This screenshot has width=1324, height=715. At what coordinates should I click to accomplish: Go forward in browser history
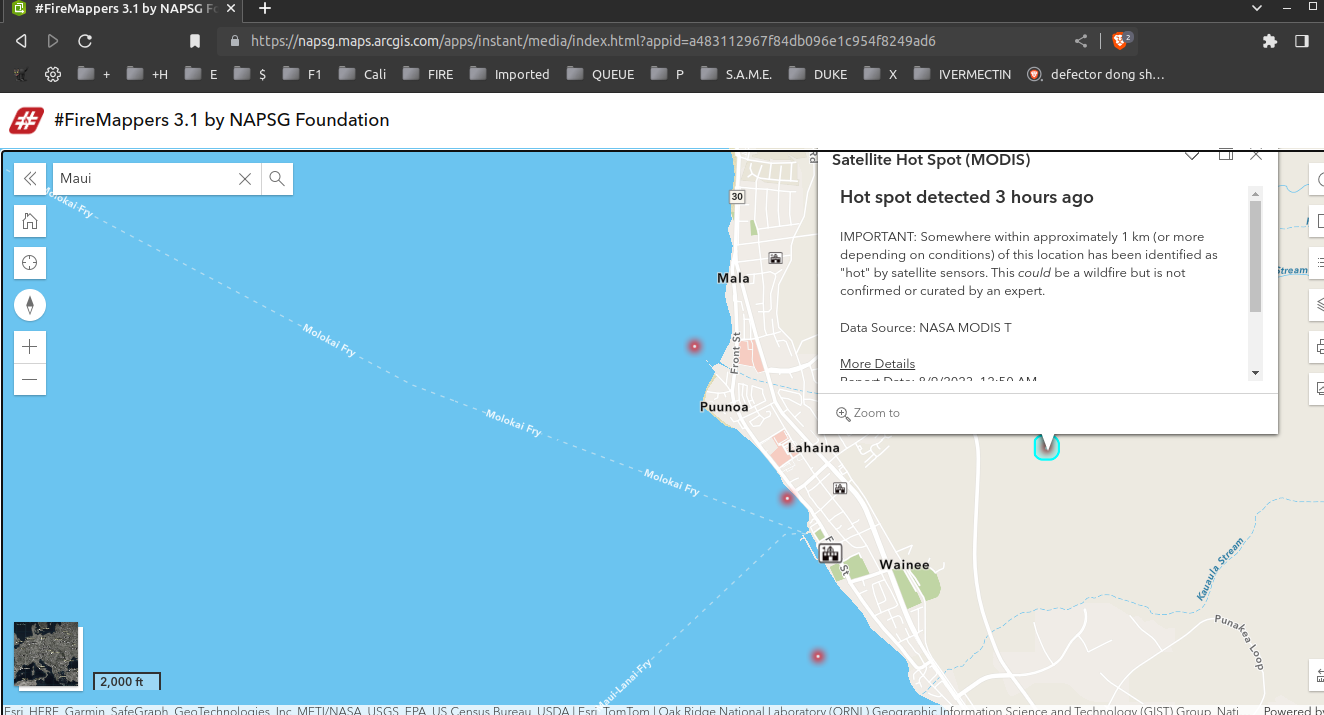coord(53,41)
